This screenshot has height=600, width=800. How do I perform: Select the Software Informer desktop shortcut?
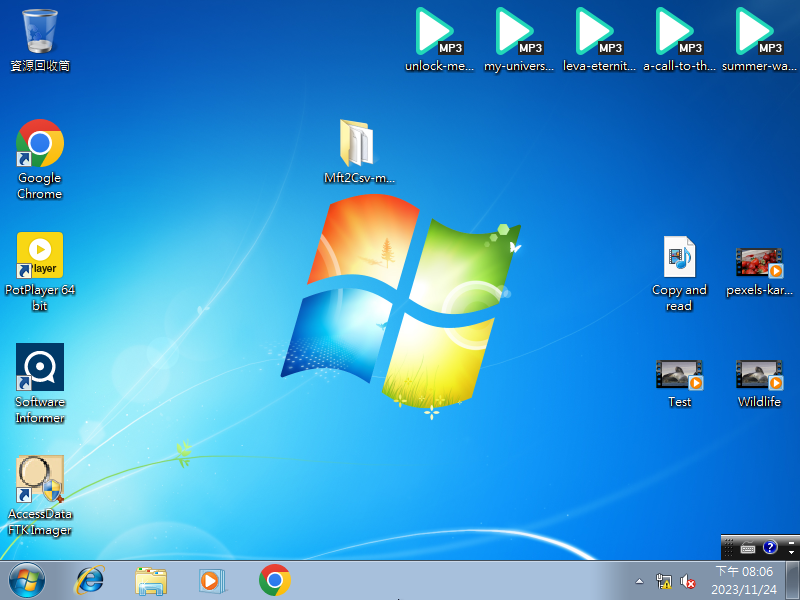click(40, 383)
